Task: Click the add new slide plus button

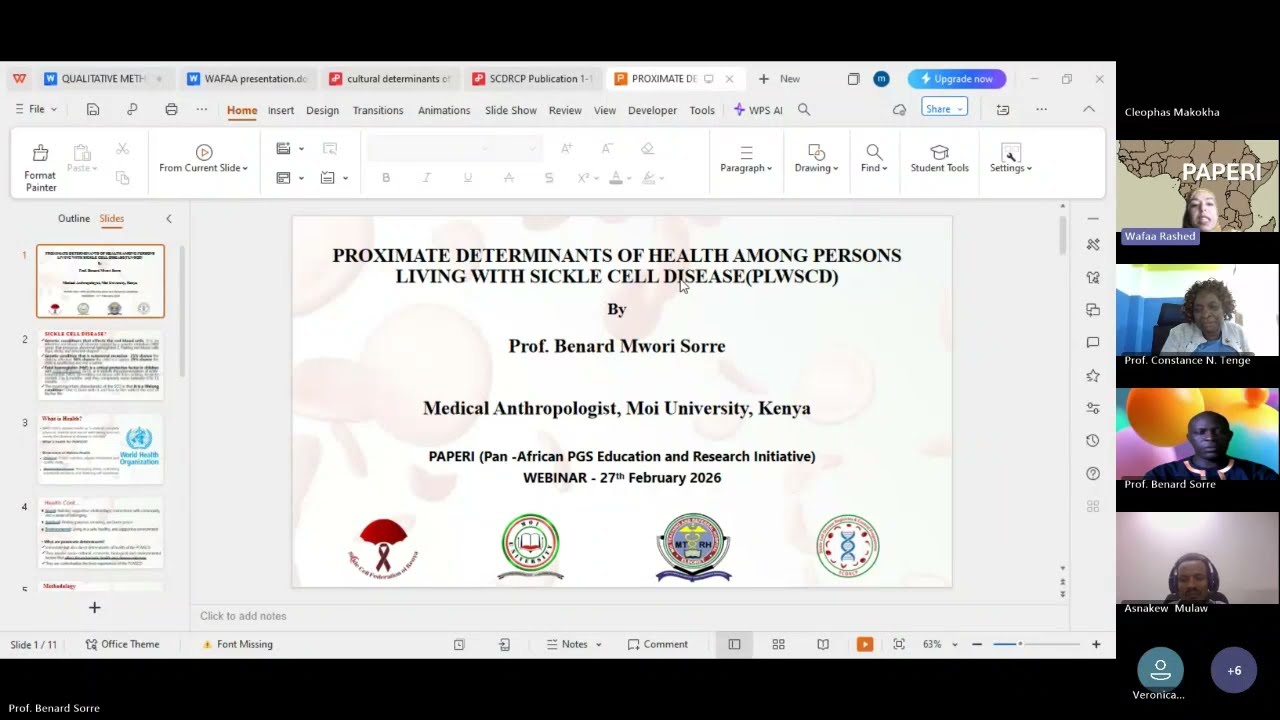Action: (94, 608)
